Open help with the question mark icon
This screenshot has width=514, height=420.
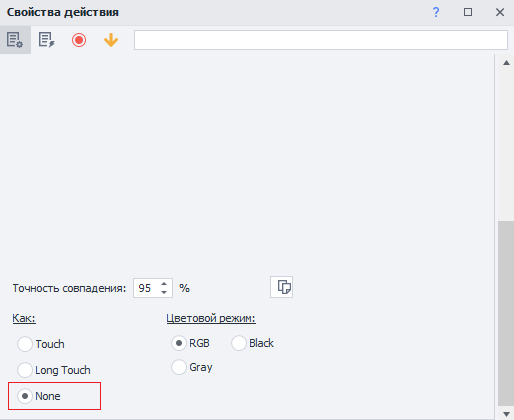[x=436, y=12]
